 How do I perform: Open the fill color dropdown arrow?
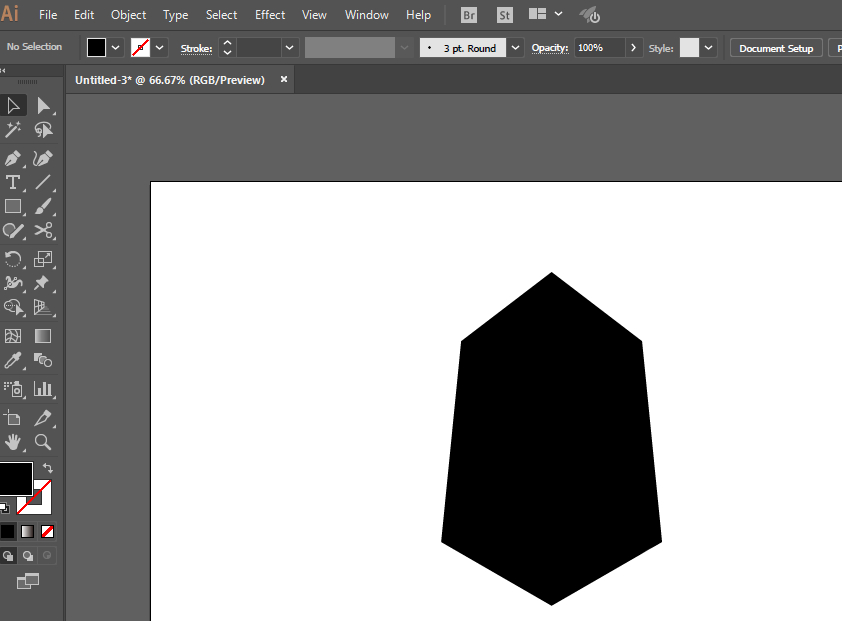point(115,48)
